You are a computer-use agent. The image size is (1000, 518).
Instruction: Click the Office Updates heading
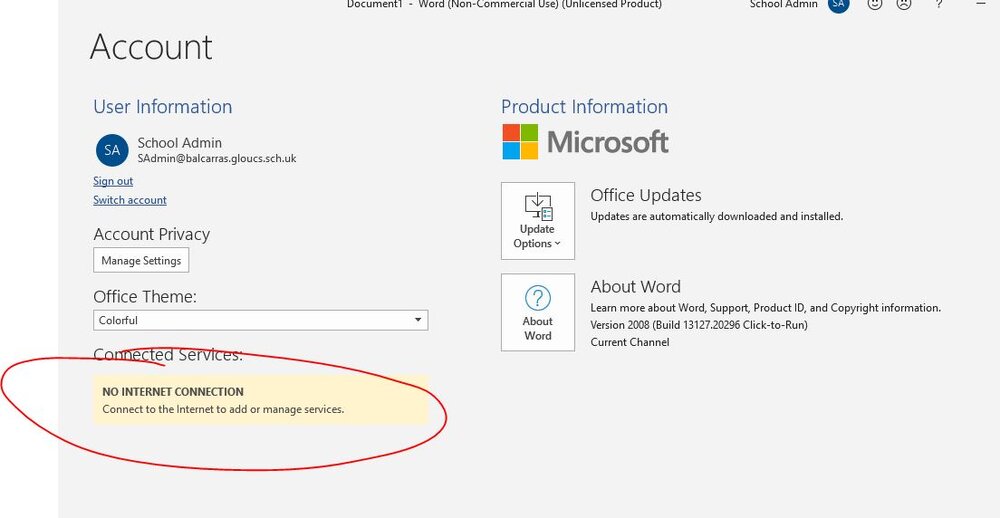coord(645,195)
